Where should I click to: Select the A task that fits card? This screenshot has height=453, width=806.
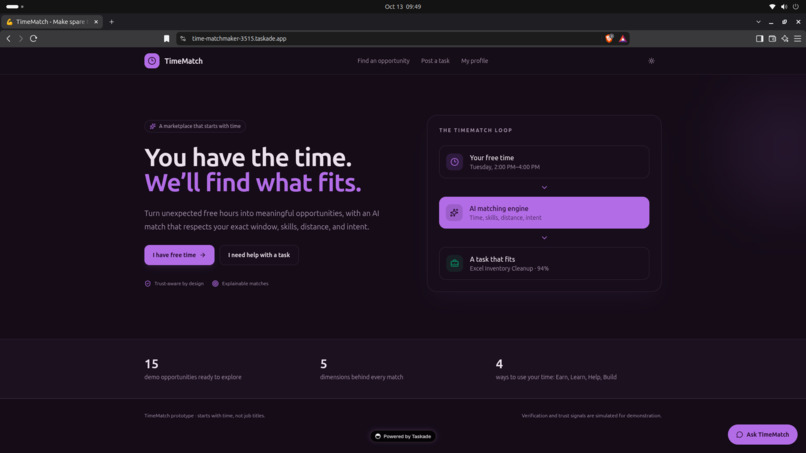544,263
